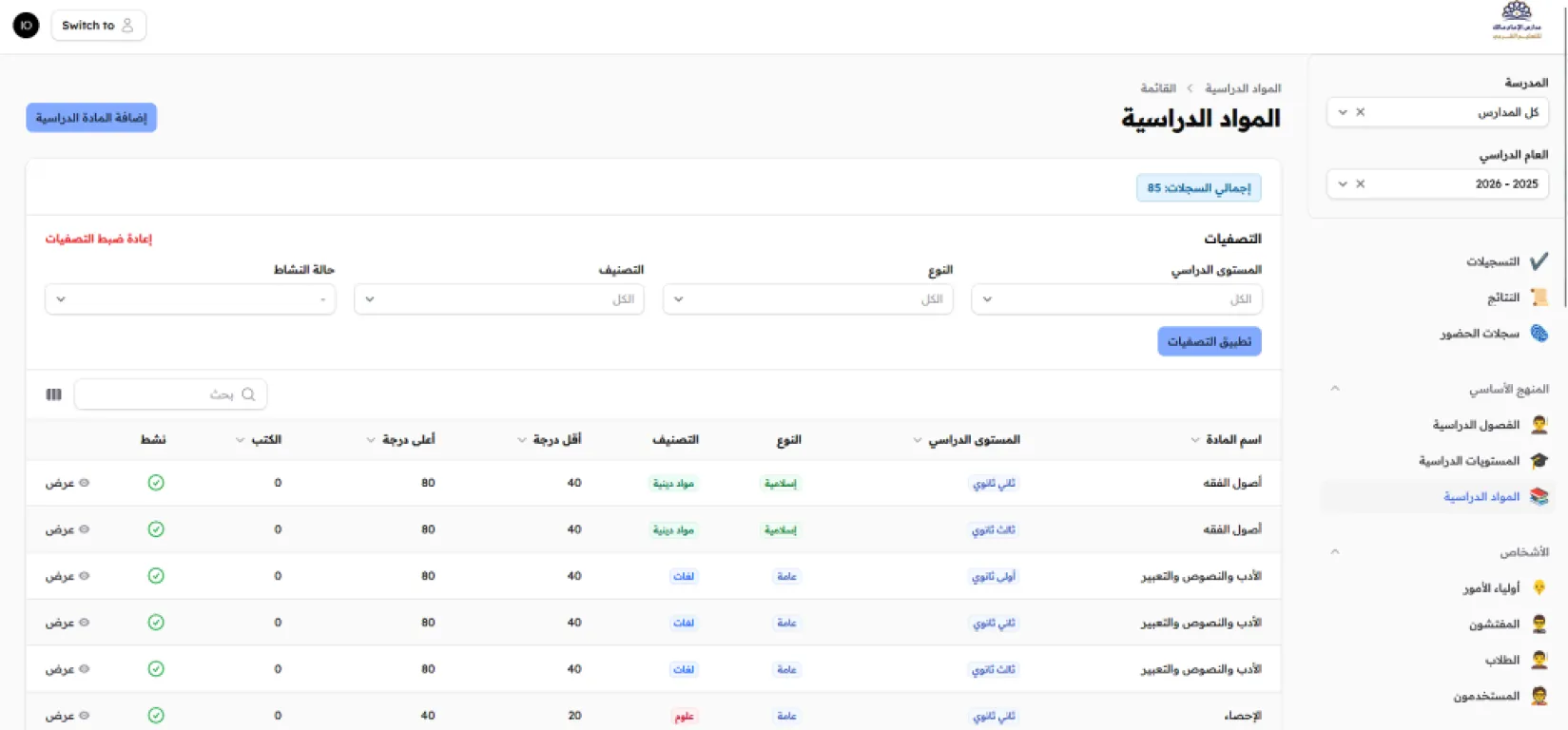Screen dimensions: 1568x730
Task: Open the سجلات الحضور sidebar icon
Action: [x=1539, y=334]
